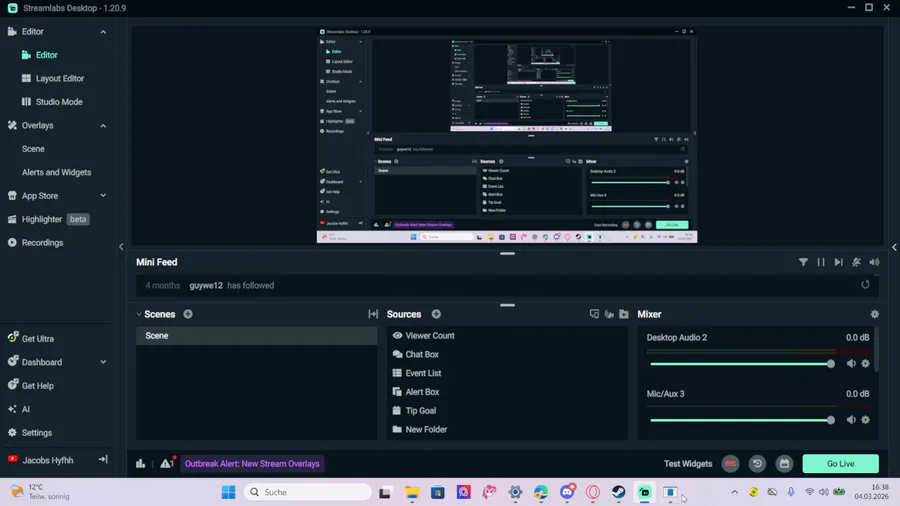Open the replay buffer icon
The image size is (900, 506).
(x=757, y=464)
